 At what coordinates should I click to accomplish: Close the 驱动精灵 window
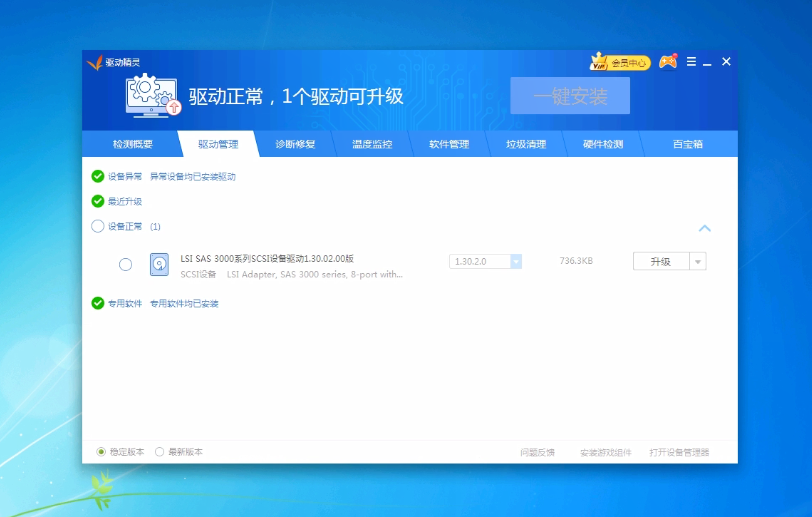point(726,62)
